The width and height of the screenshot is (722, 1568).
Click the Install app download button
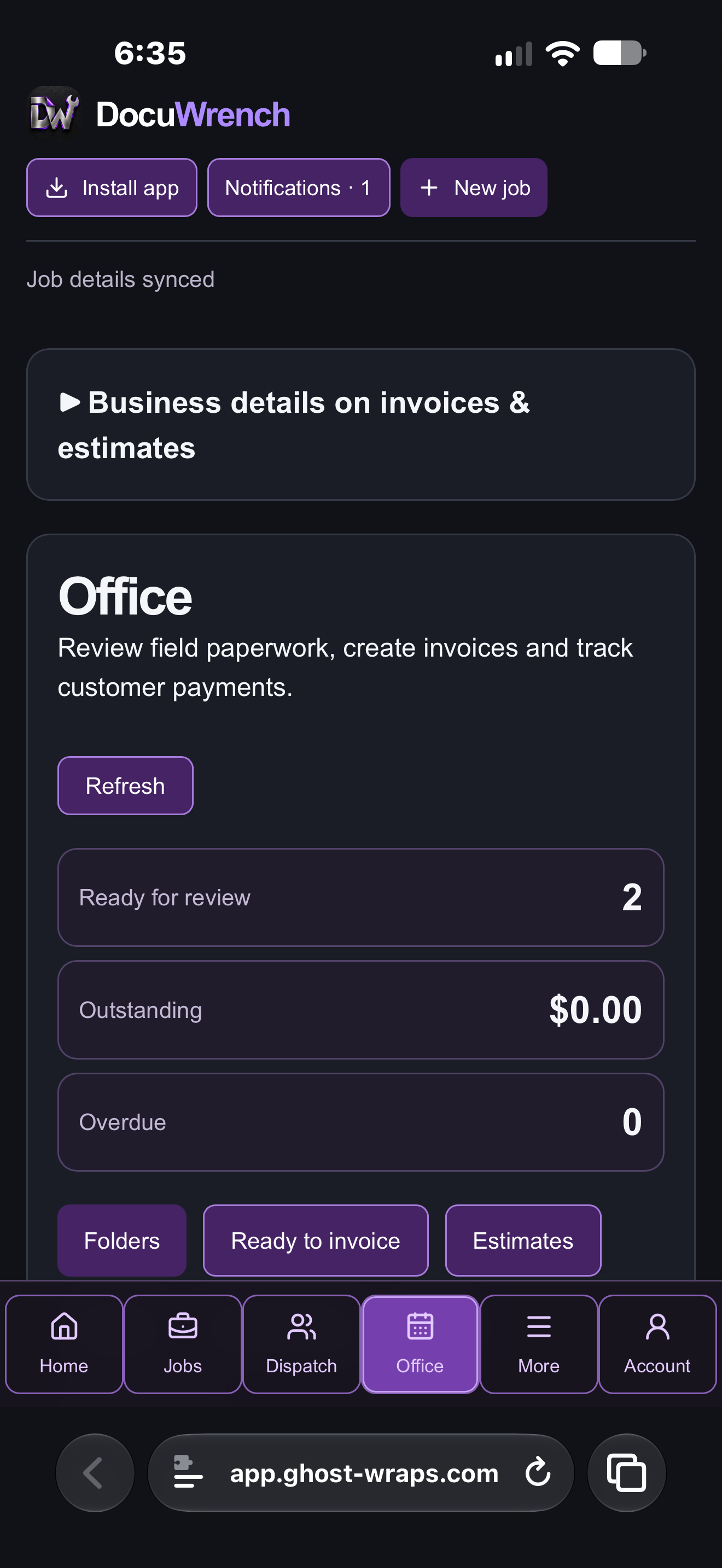[x=112, y=188]
